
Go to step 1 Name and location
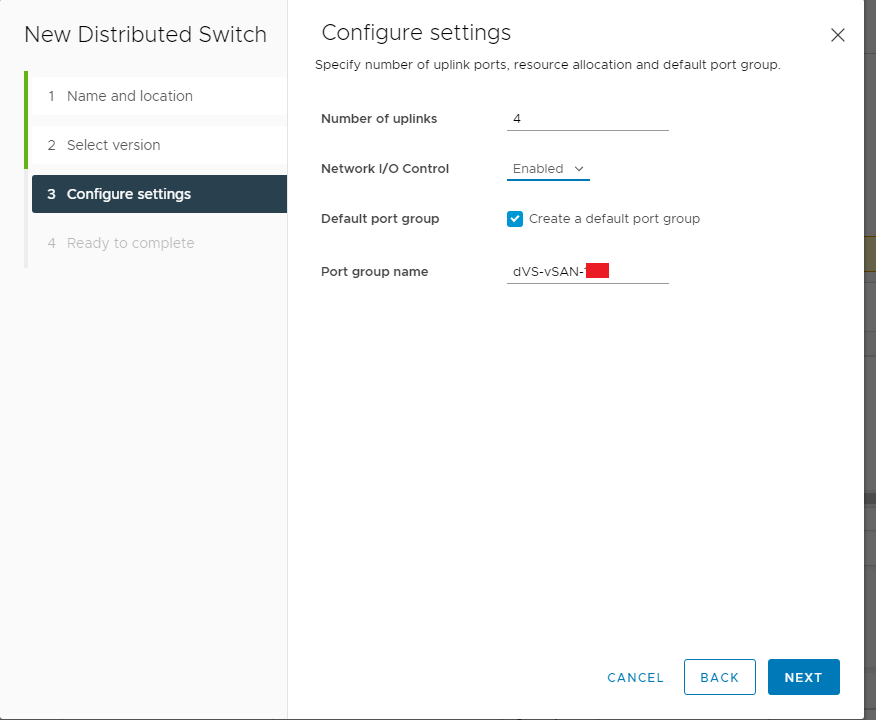coord(159,96)
